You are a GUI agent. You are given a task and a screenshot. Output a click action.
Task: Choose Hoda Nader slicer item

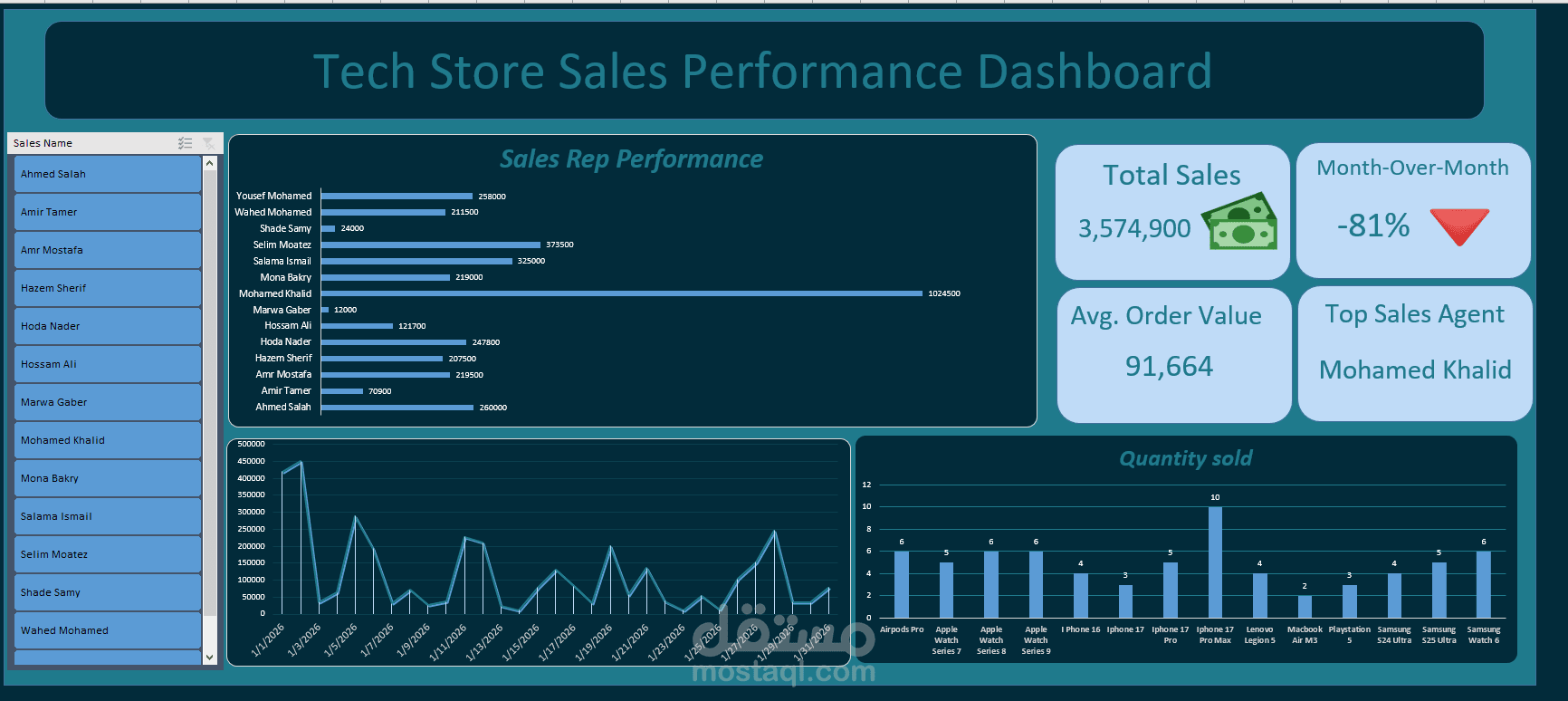[x=108, y=326]
